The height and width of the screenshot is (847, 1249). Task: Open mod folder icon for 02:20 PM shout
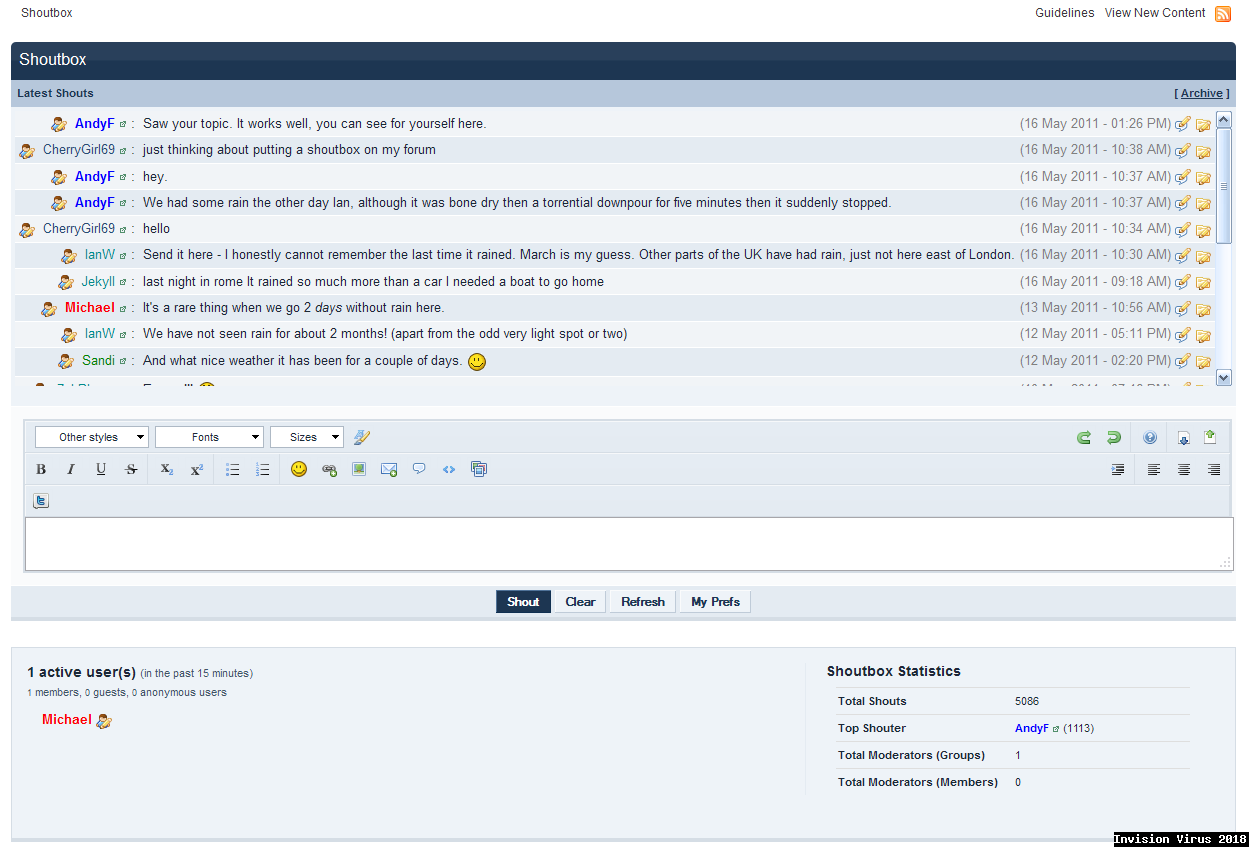click(x=1203, y=361)
